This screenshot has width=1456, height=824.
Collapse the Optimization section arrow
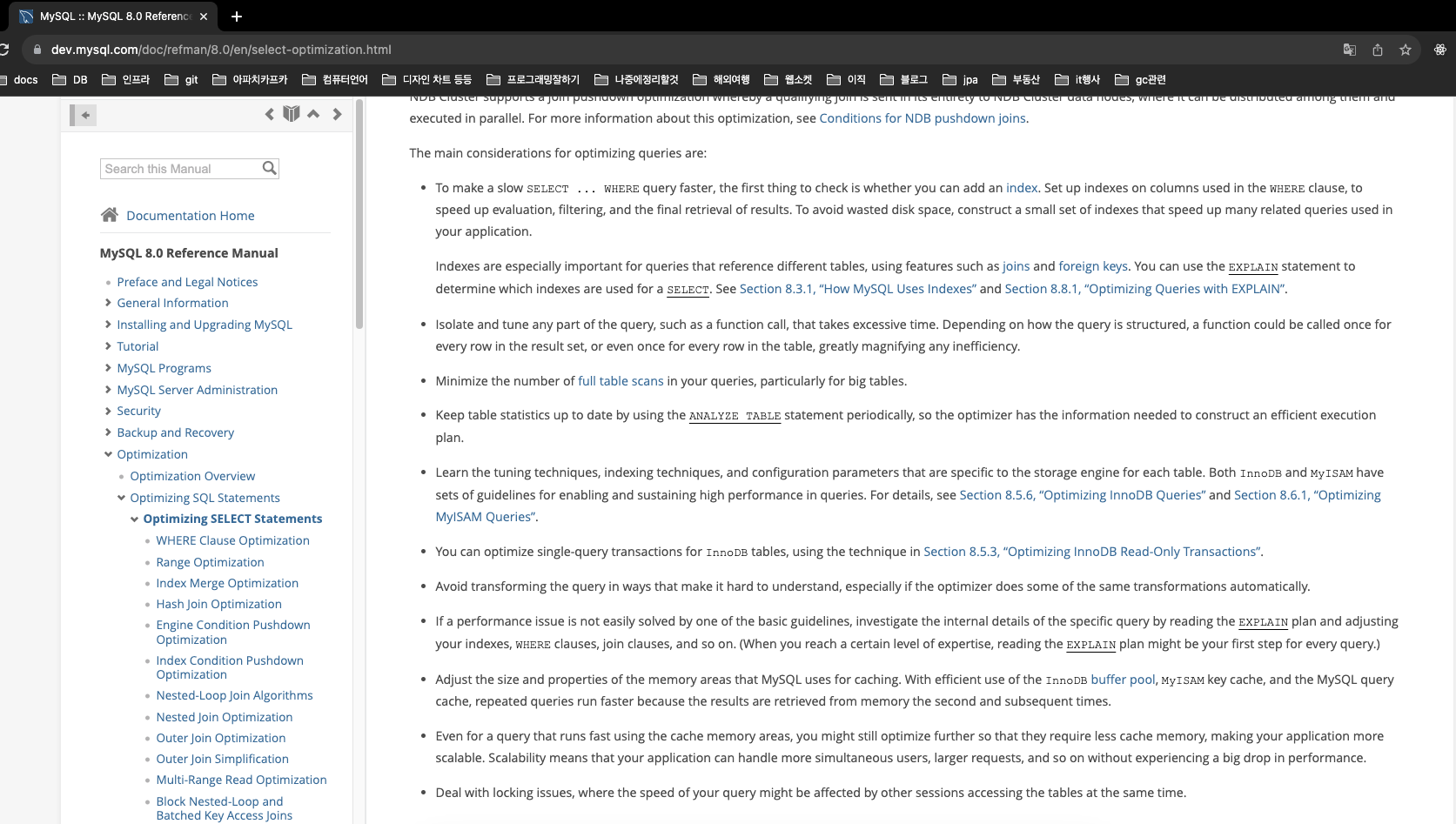(x=108, y=454)
